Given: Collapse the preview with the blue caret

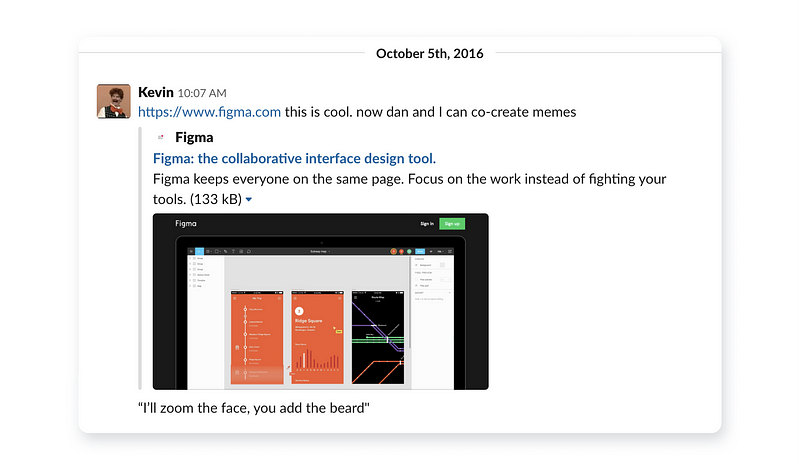Looking at the screenshot, I should pyautogui.click(x=249, y=200).
